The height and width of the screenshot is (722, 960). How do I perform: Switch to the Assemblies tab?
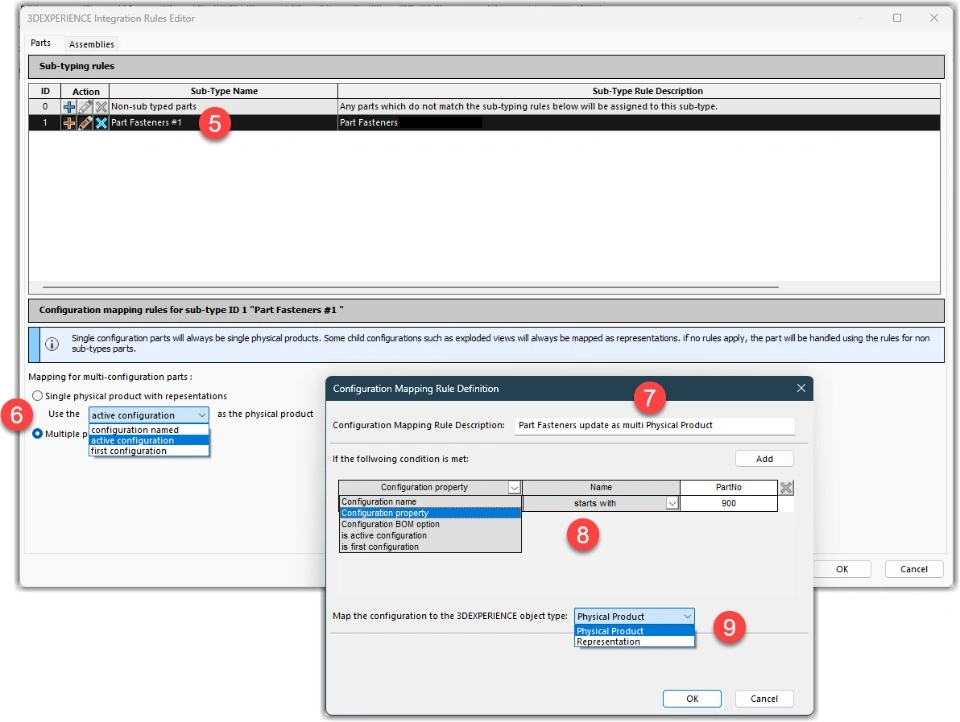(x=91, y=44)
